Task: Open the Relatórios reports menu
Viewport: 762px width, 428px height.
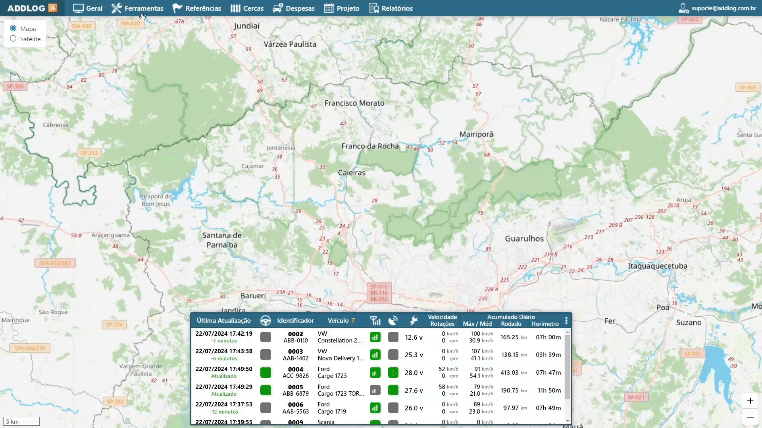Action: pyautogui.click(x=389, y=8)
